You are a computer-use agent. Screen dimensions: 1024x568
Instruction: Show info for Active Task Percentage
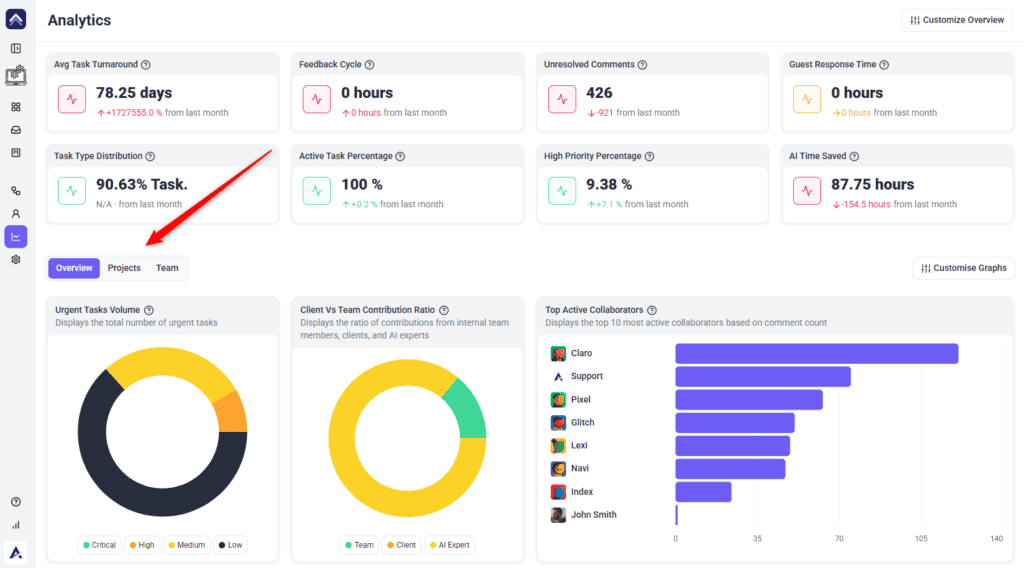pos(400,156)
